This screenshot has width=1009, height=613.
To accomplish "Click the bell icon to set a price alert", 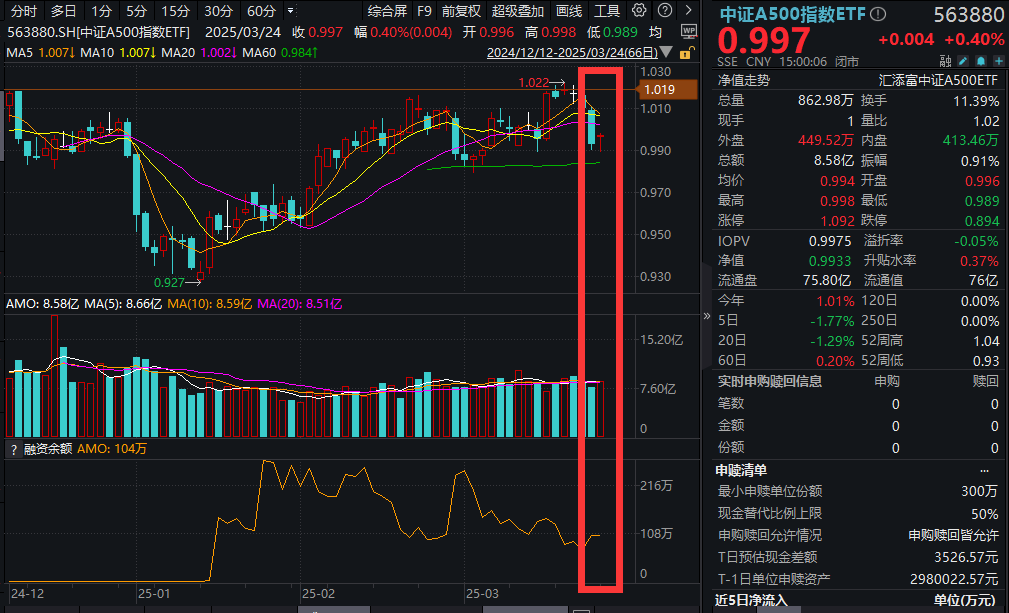I will 980,60.
